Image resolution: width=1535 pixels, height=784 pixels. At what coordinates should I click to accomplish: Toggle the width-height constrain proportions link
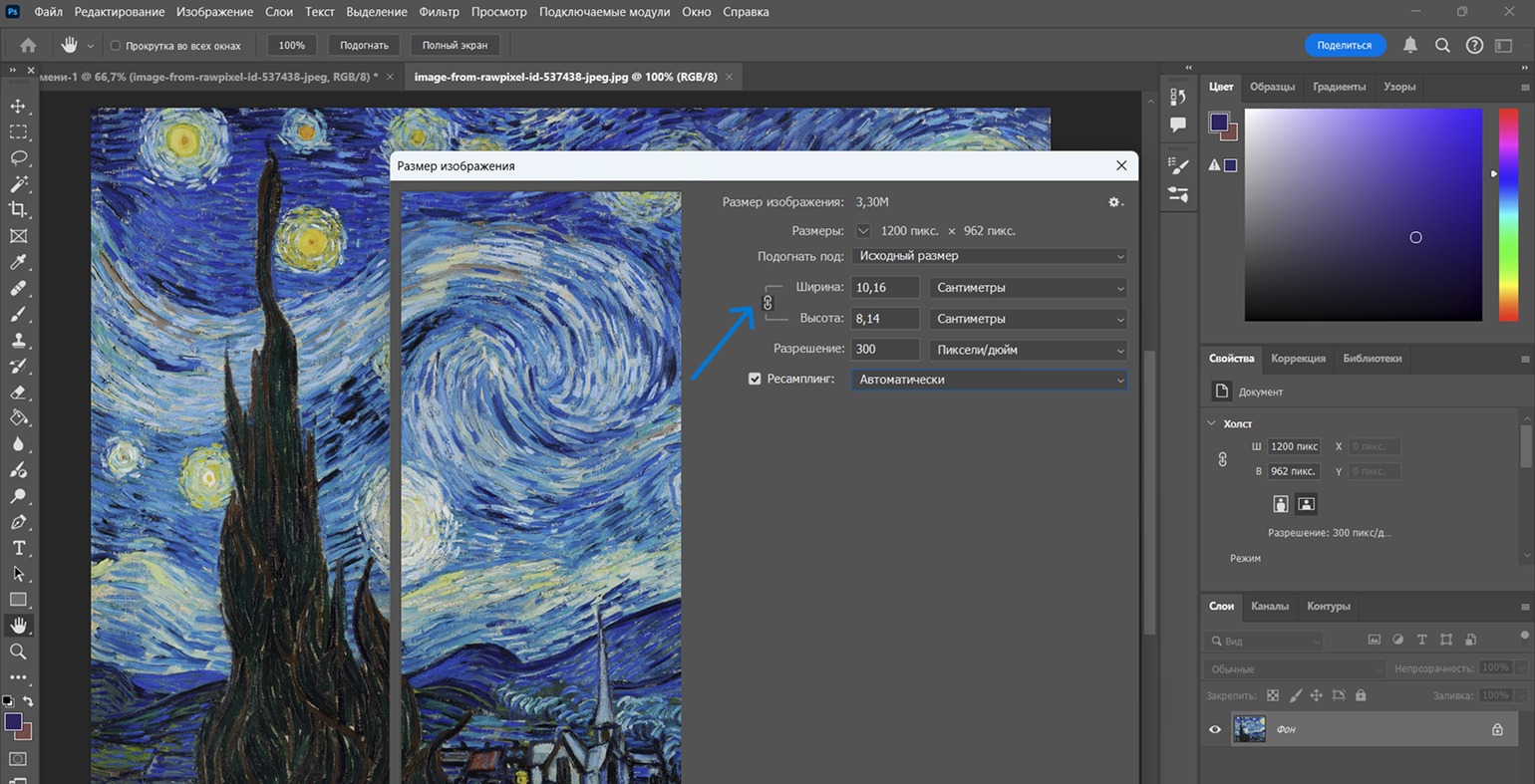pos(767,303)
